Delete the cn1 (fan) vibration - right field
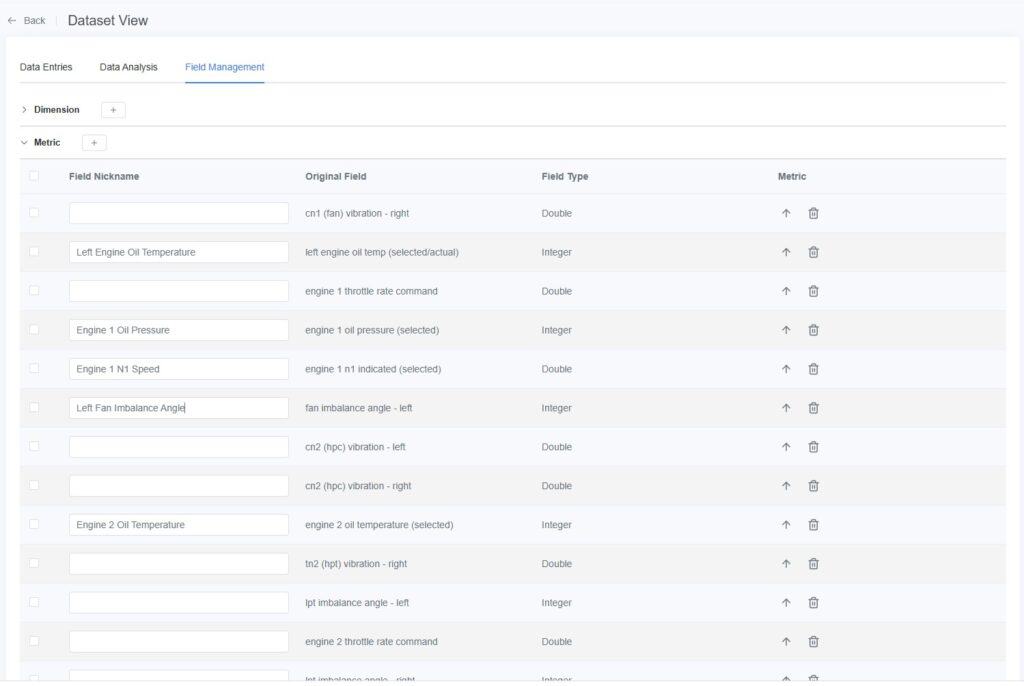Screen dimensions: 1024x686 pos(813,213)
